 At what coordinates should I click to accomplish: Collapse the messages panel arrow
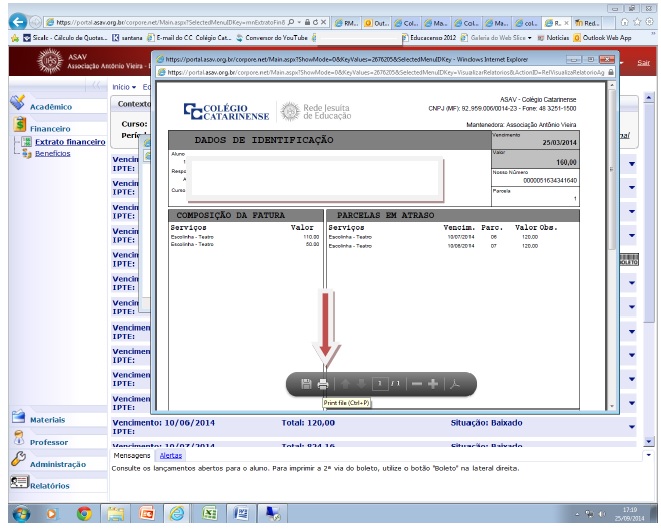coord(649,455)
